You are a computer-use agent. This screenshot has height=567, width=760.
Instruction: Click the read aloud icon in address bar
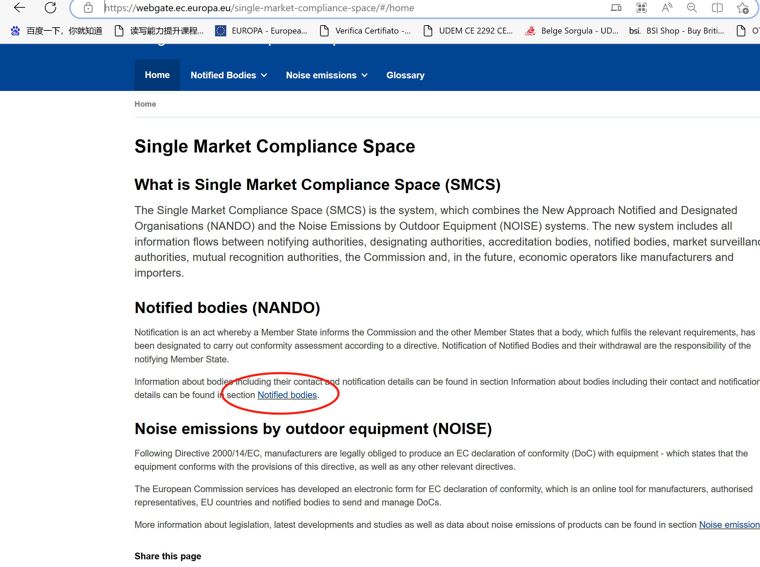click(667, 8)
